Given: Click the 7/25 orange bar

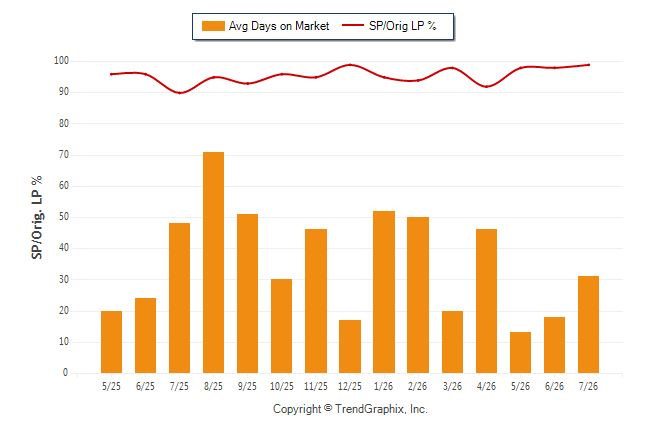Looking at the screenshot, I should click(179, 298).
